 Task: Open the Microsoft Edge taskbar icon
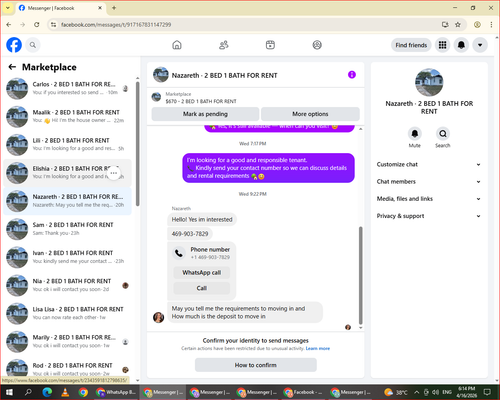tap(47, 392)
